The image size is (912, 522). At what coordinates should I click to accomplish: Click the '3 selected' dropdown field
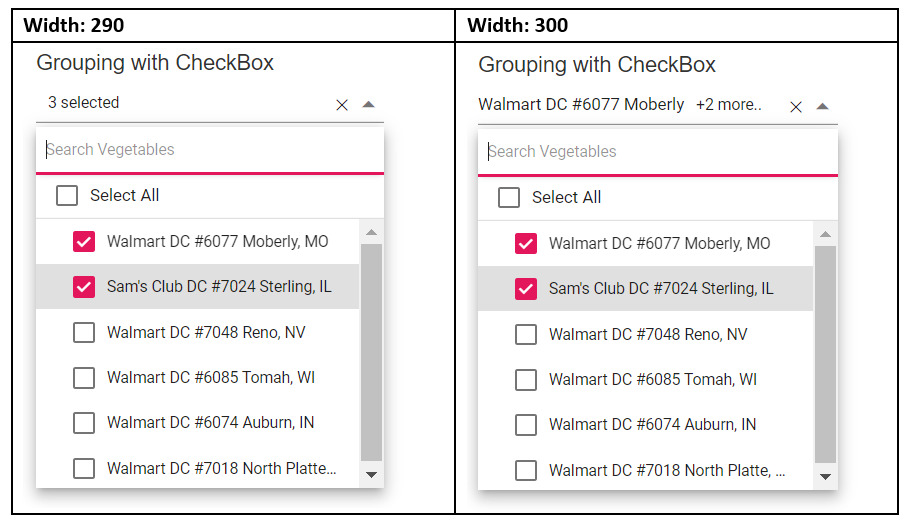180,103
